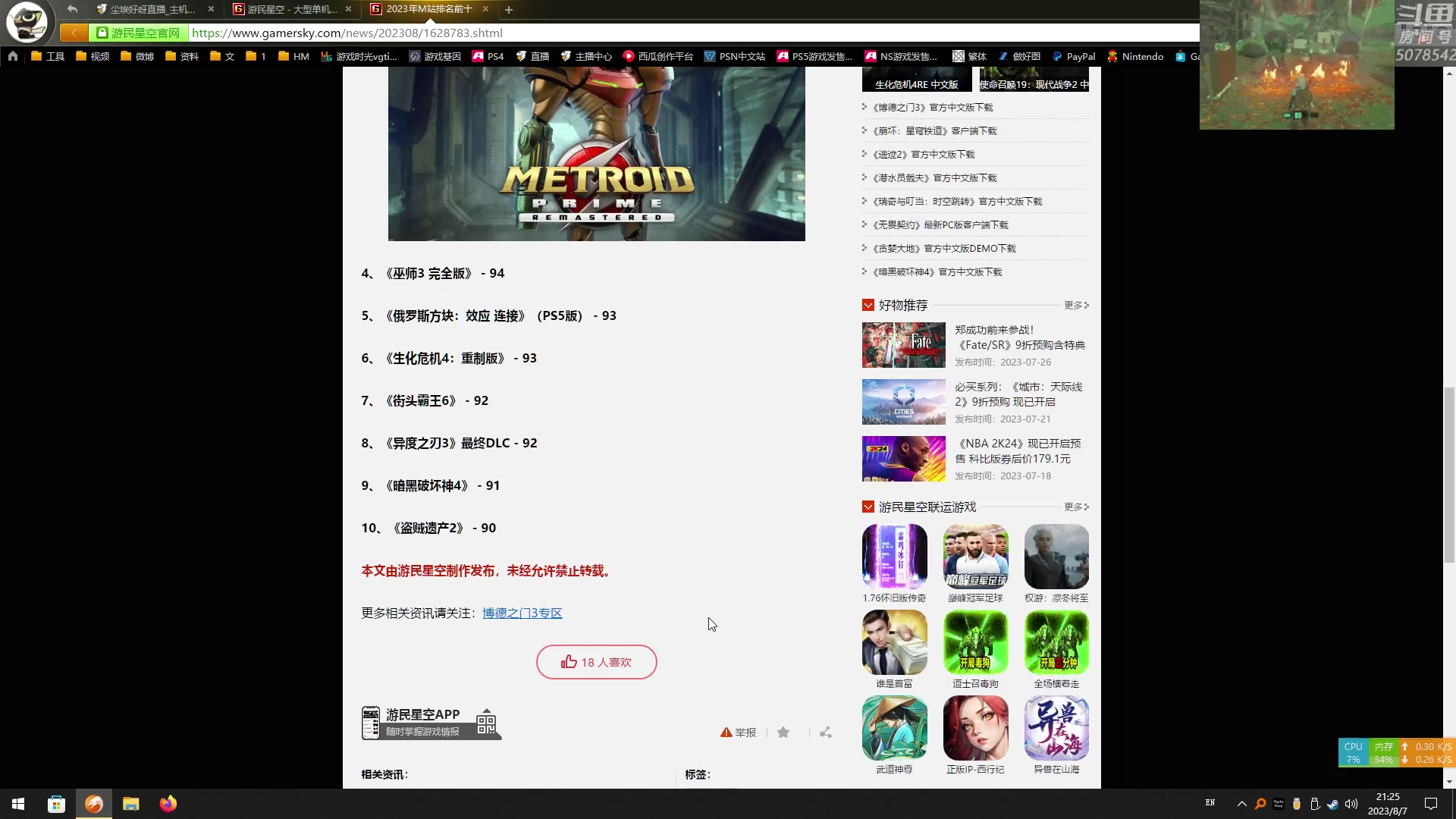The width and height of the screenshot is (1456, 819).
Task: Click the 游民星空官网 site identity badge
Action: (139, 33)
